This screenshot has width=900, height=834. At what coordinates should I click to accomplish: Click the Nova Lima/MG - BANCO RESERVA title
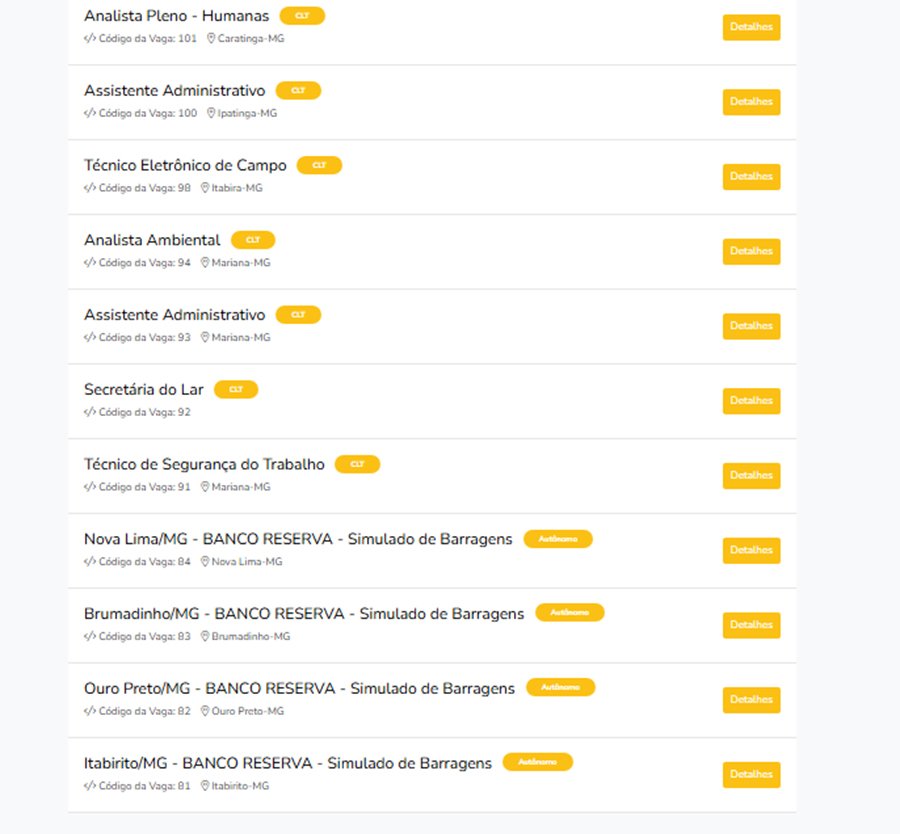298,539
